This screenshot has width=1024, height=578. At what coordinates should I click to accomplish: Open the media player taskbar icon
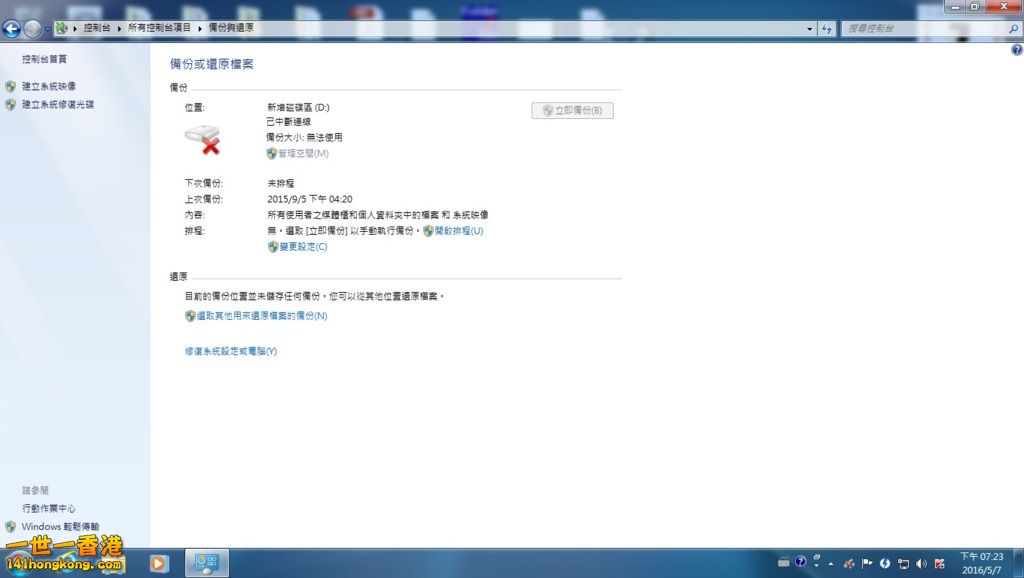tap(159, 563)
